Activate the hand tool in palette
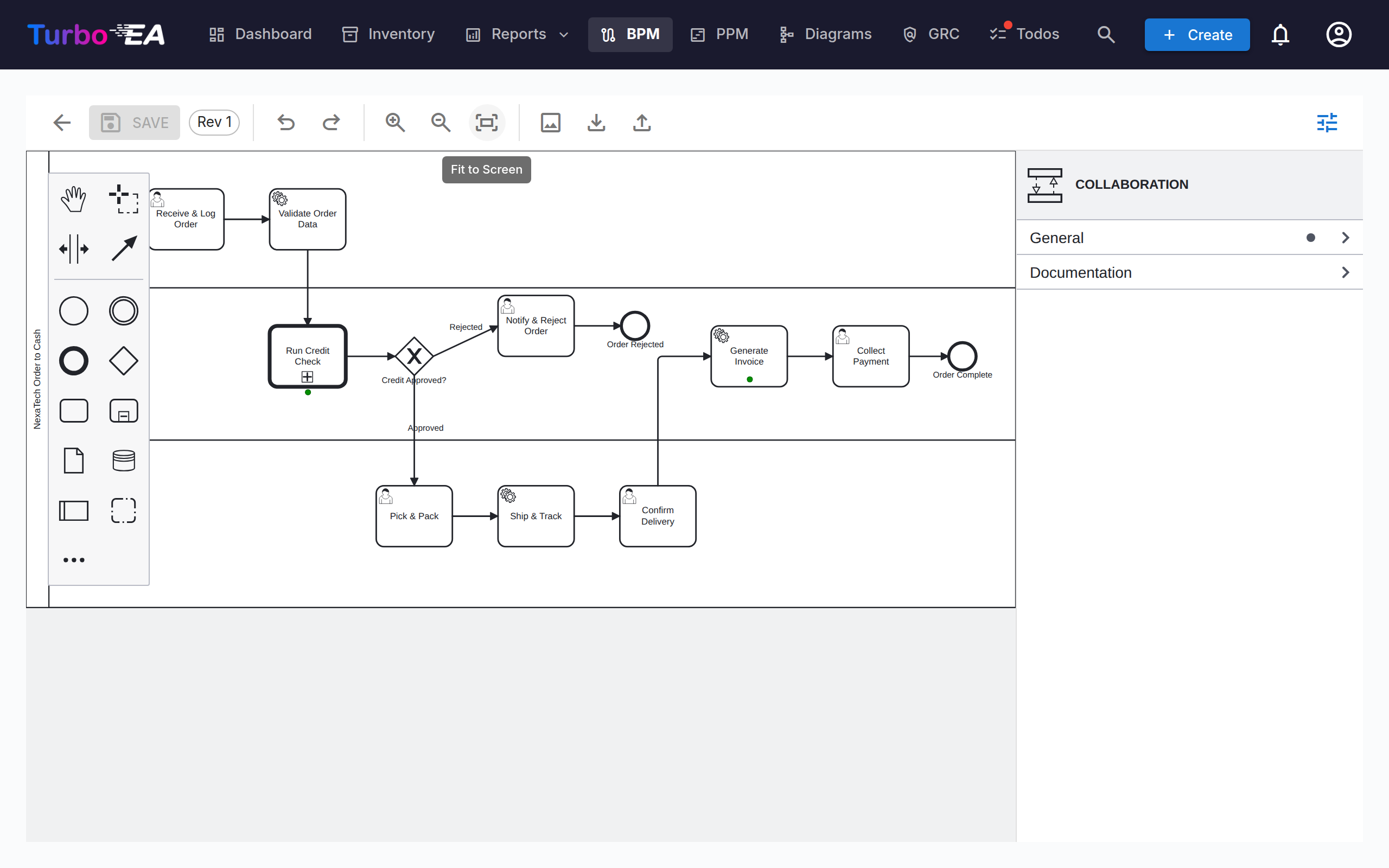This screenshot has width=1389, height=868. pyautogui.click(x=74, y=199)
